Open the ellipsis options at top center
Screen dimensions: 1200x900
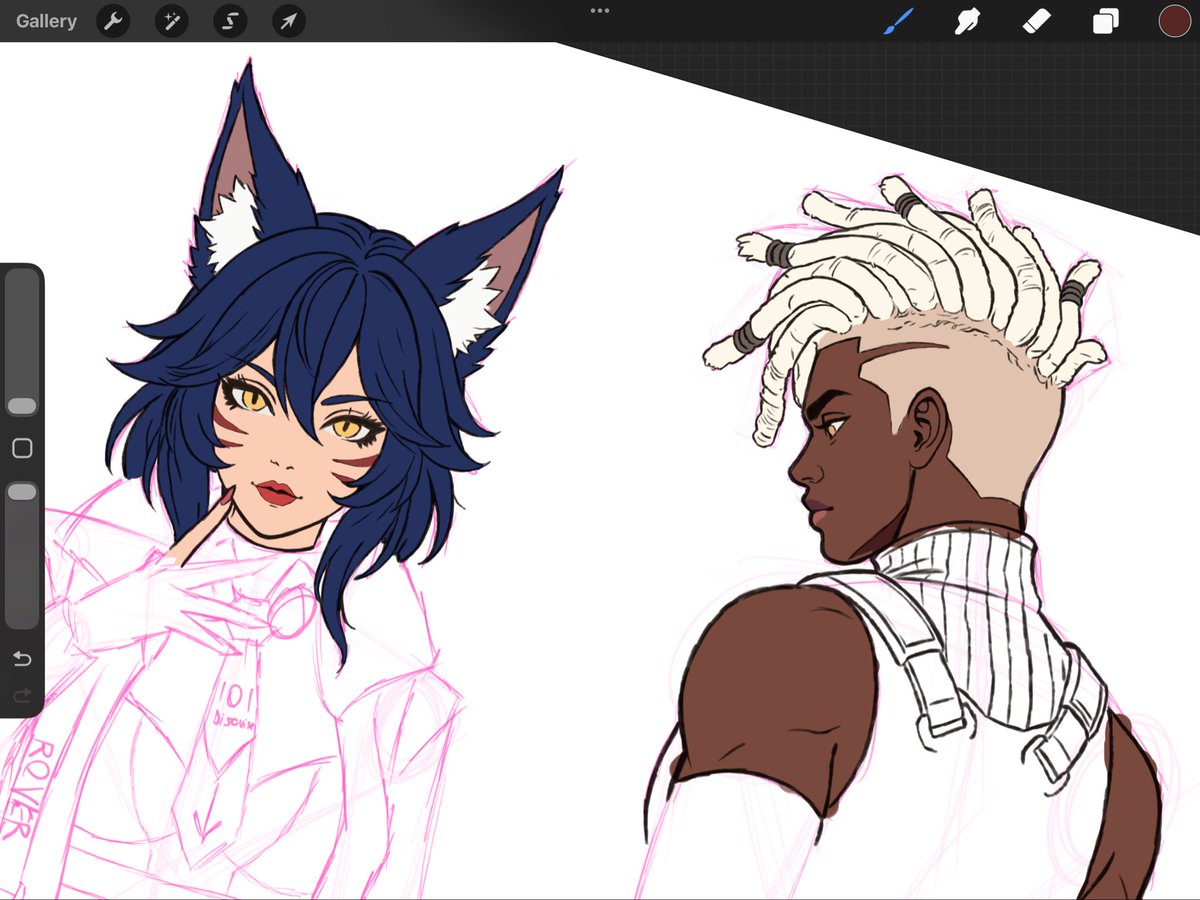(600, 11)
